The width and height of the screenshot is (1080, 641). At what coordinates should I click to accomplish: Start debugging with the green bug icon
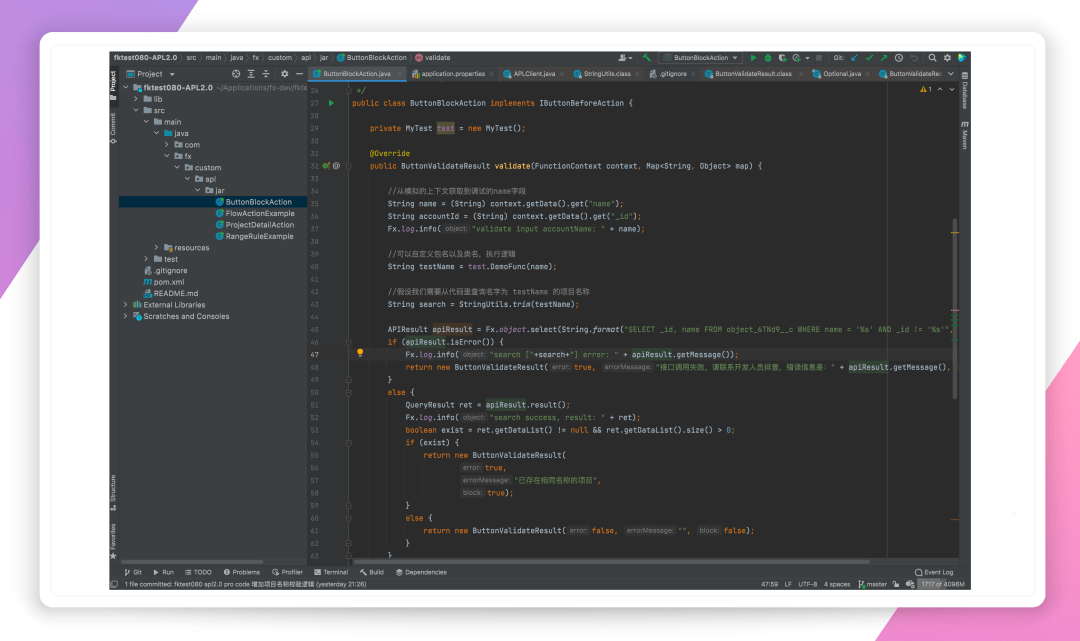click(768, 58)
